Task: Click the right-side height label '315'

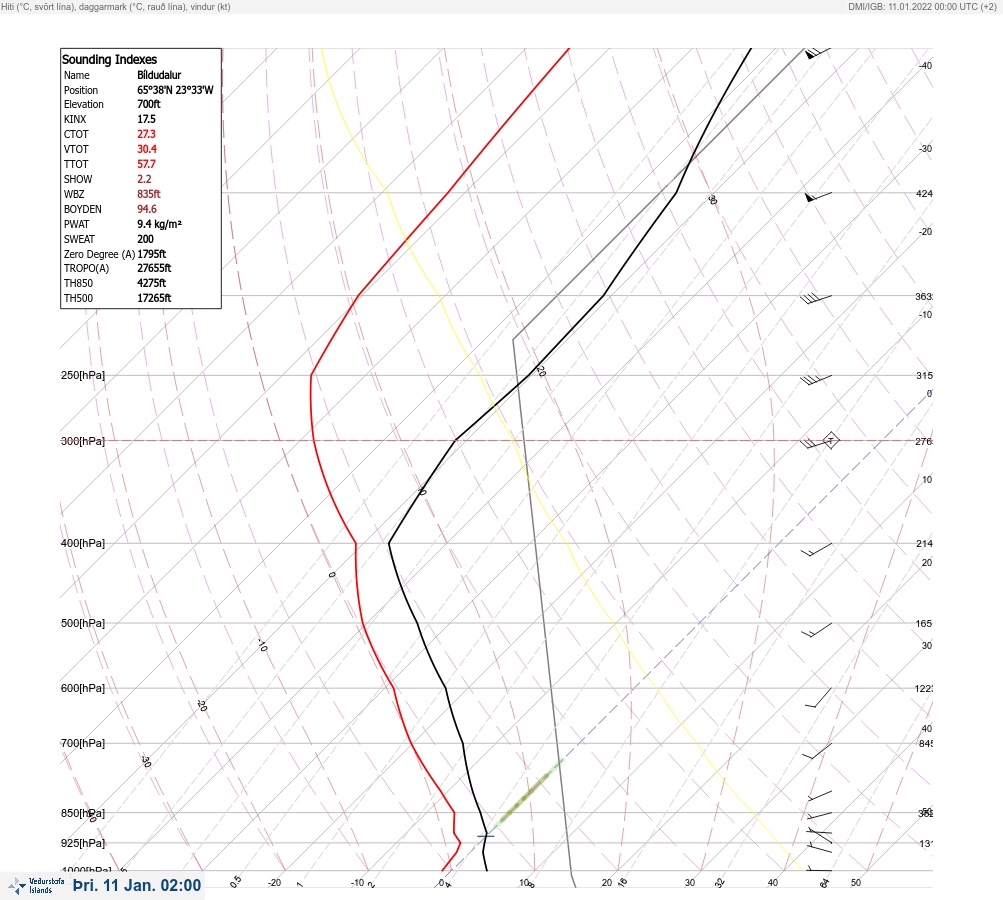Action: [924, 375]
